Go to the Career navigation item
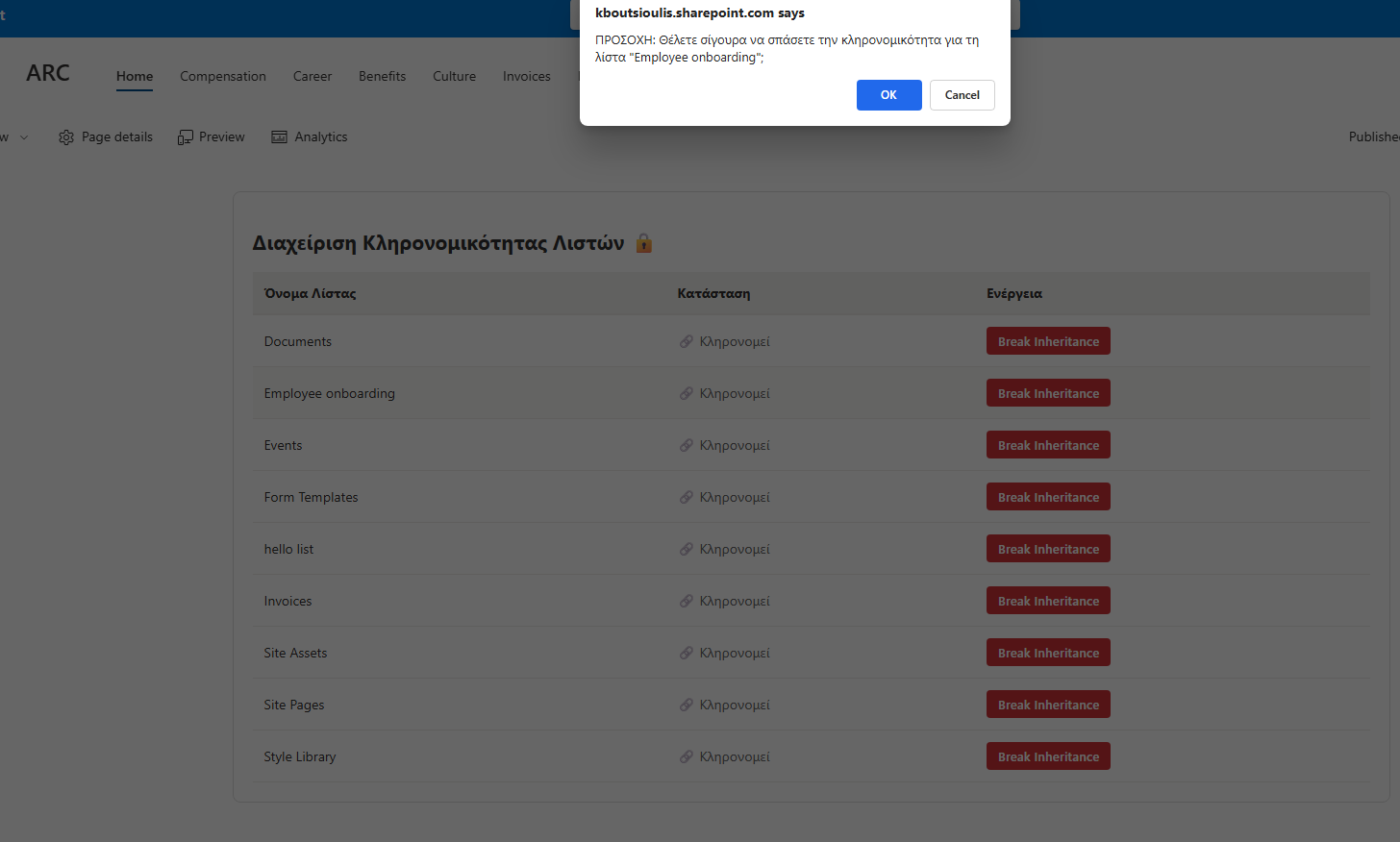This screenshot has height=842, width=1400. pos(312,76)
